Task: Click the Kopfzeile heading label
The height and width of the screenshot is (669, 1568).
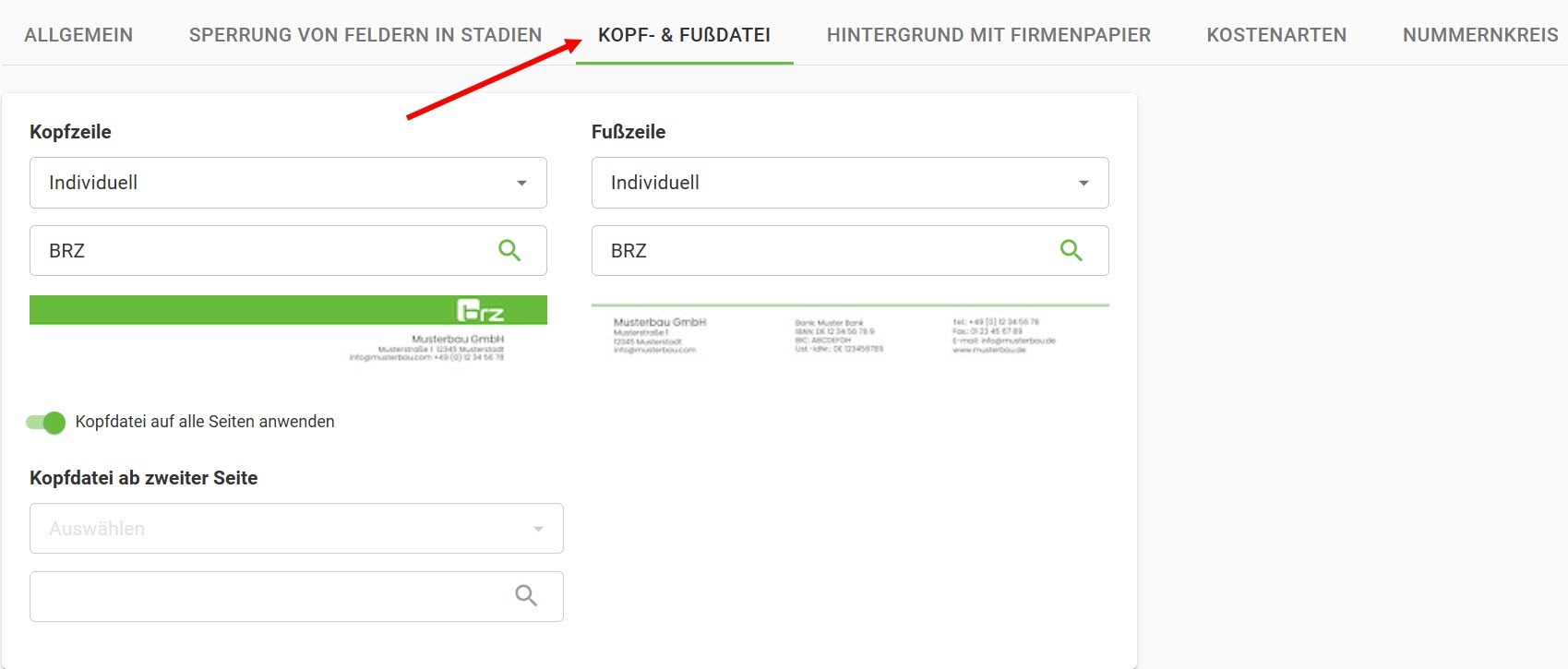Action: 70,132
